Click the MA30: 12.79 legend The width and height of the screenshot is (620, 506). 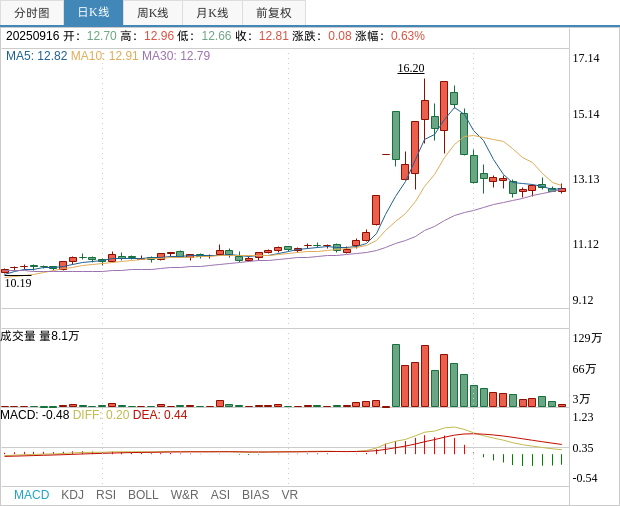click(x=176, y=56)
